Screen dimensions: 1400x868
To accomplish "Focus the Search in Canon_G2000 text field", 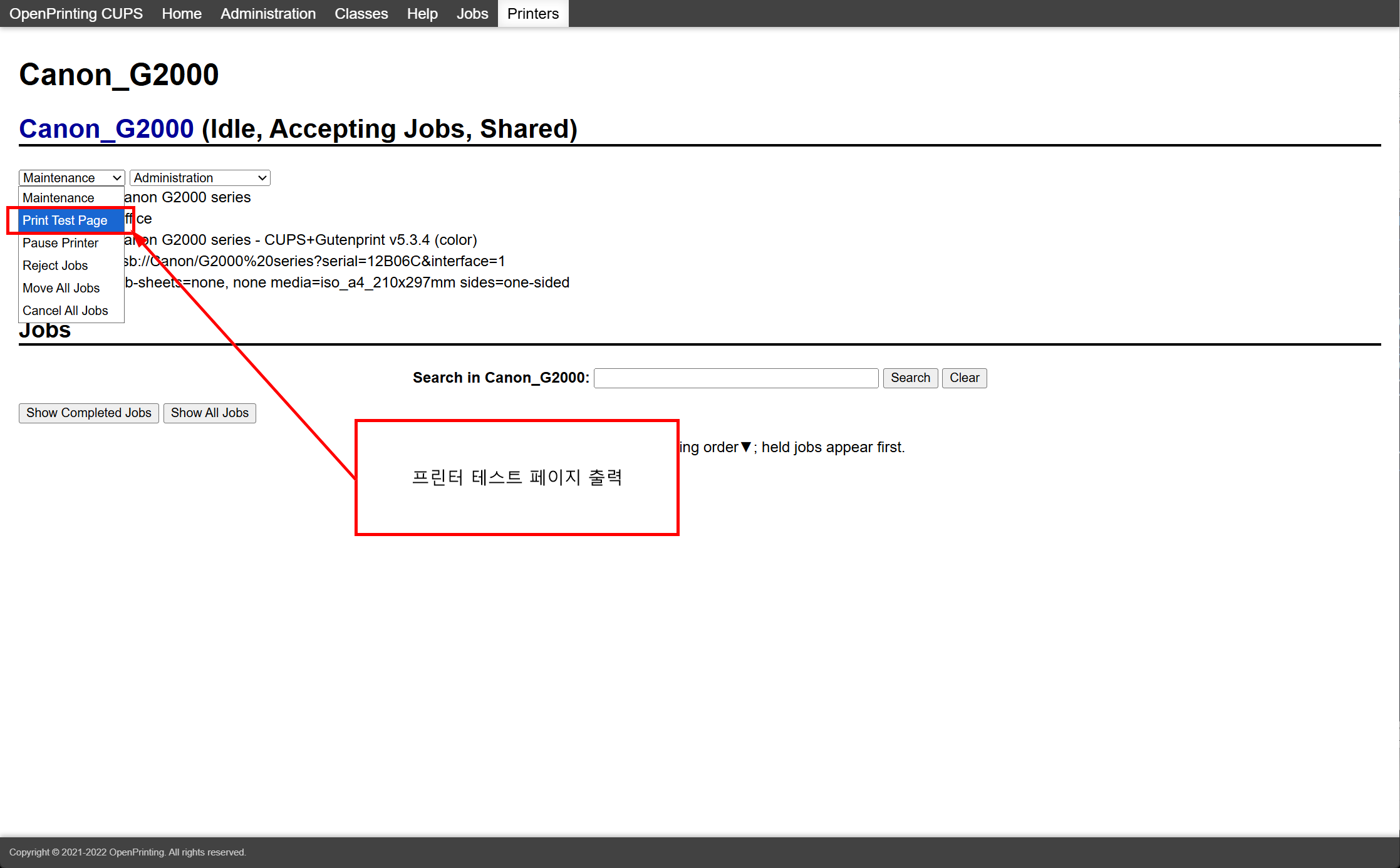I will (735, 378).
